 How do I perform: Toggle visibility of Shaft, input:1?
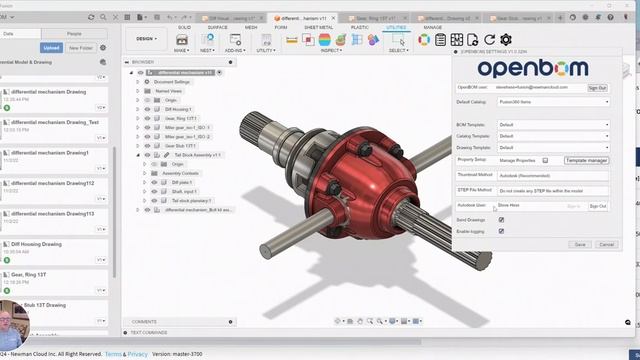[154, 191]
